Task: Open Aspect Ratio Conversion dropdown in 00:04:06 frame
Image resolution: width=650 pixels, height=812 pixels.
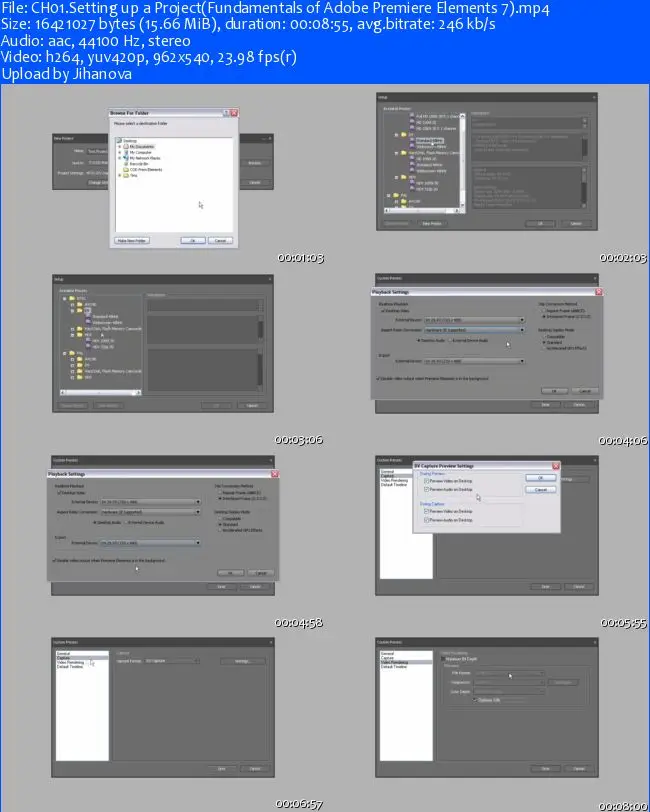Action: pyautogui.click(x=474, y=330)
